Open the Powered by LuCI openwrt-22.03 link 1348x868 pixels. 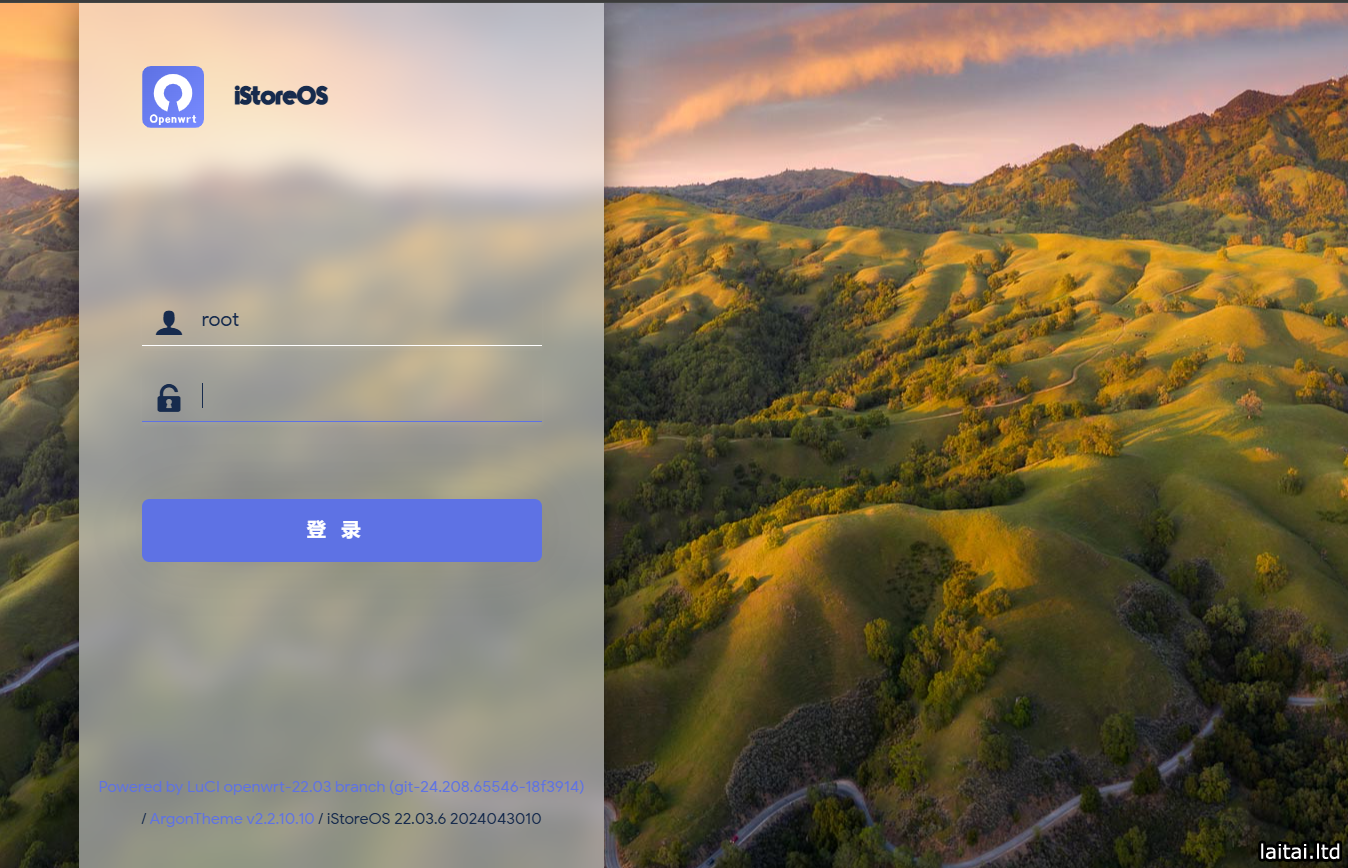[x=341, y=787]
